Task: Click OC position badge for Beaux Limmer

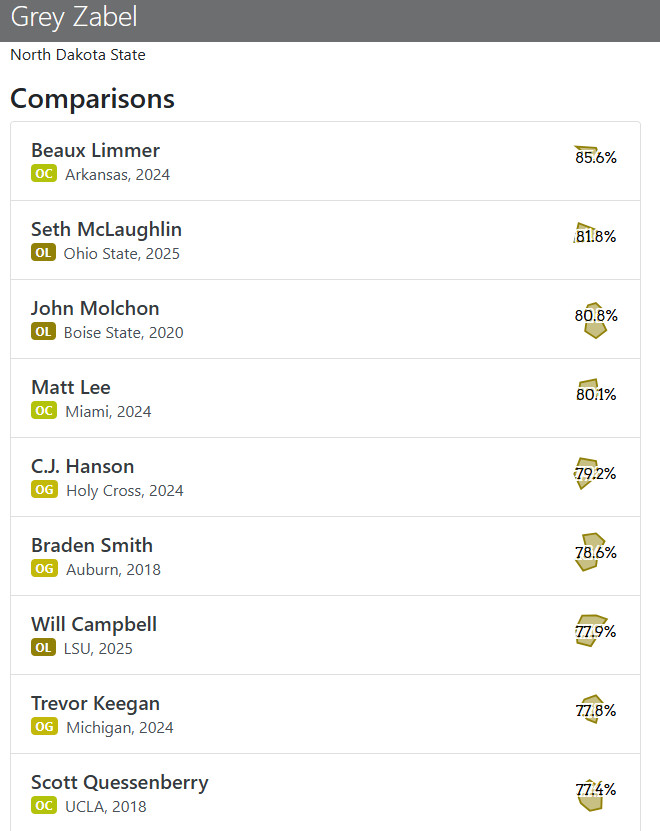Action: (x=43, y=174)
